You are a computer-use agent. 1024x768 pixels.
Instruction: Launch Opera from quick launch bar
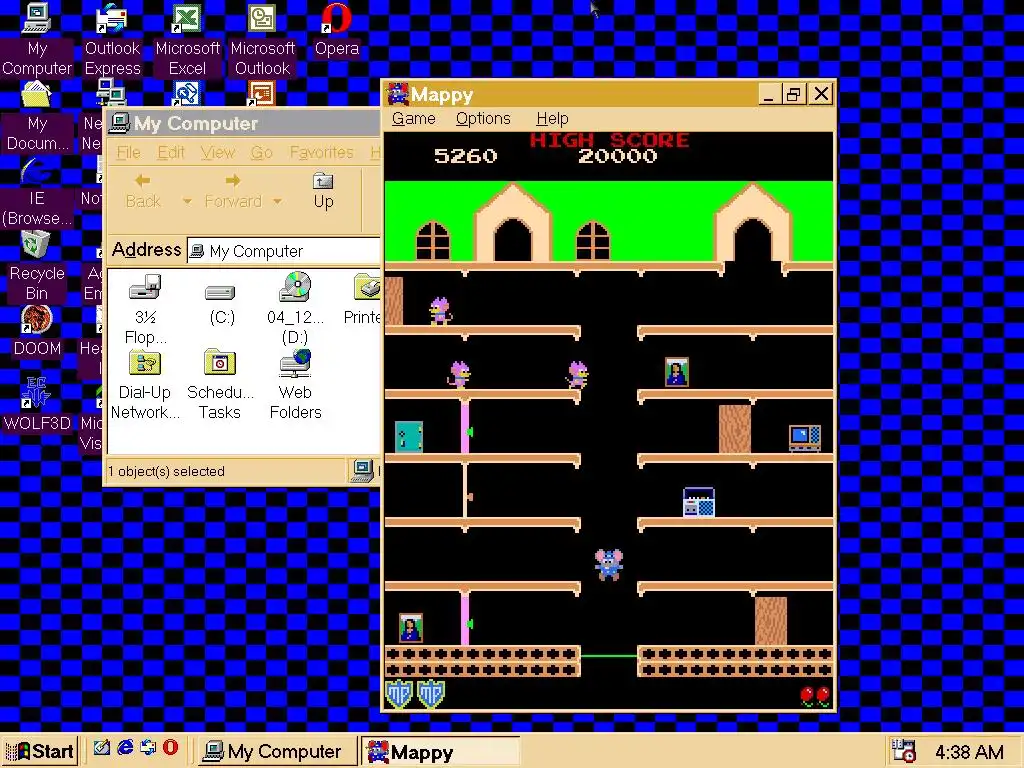tap(170, 747)
